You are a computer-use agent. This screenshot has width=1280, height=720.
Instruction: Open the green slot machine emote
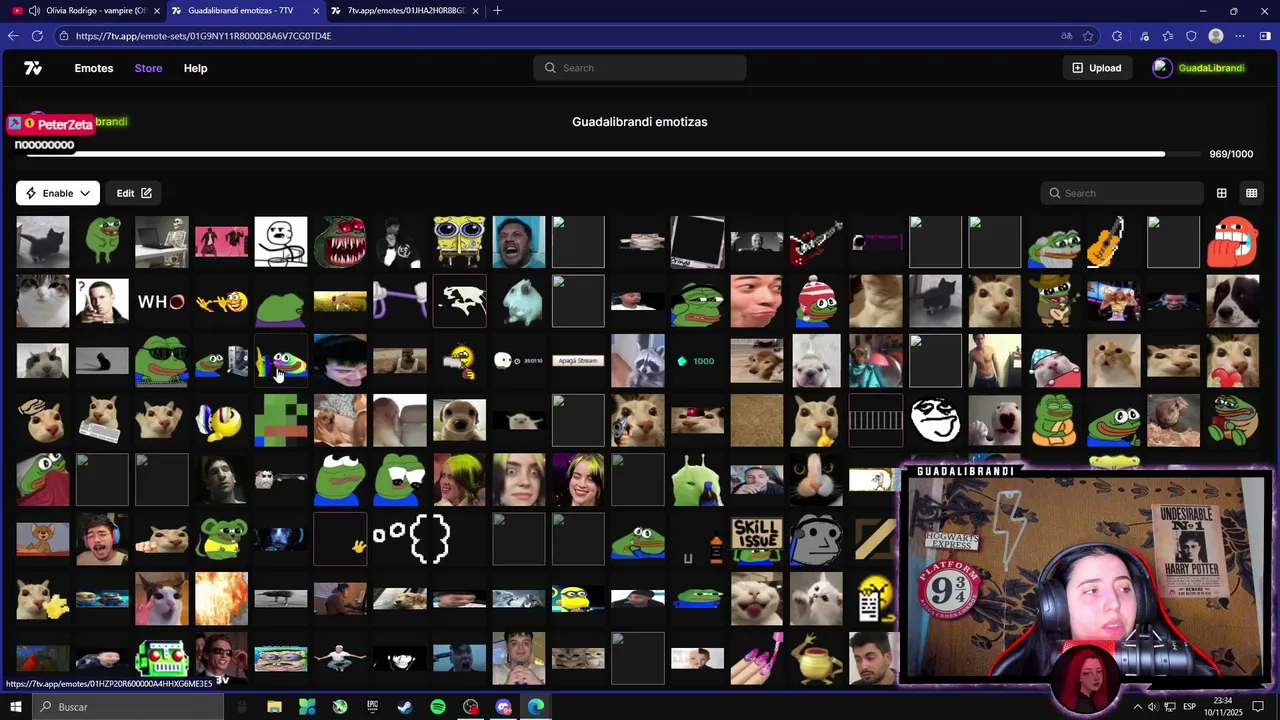click(x=161, y=658)
